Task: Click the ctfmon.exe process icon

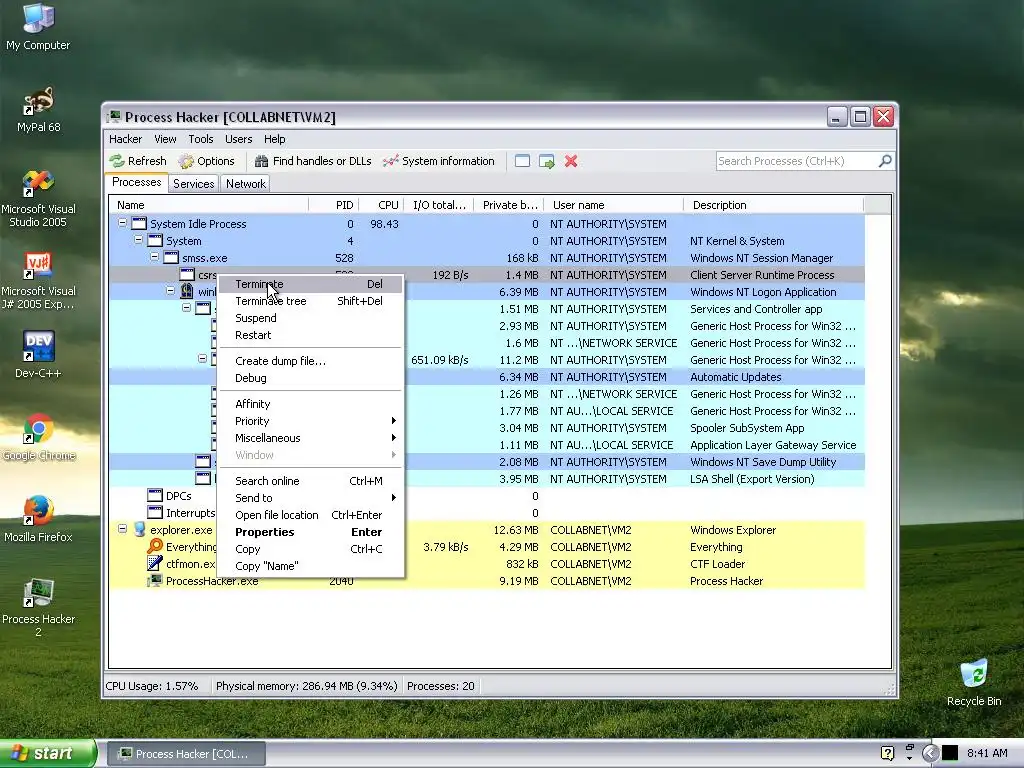Action: [155, 564]
